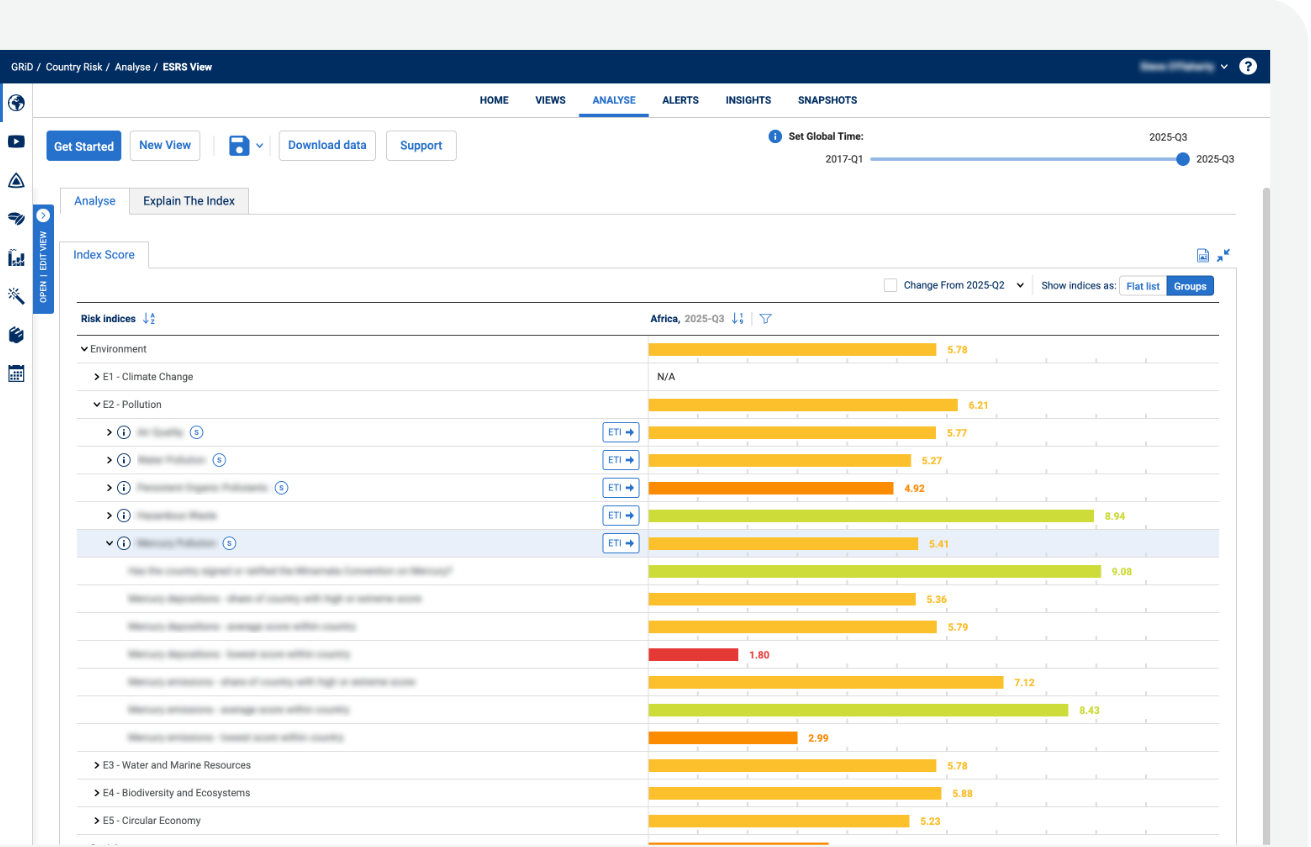Switch indices display to Flat list
This screenshot has height=847, width=1311.
pos(1142,285)
